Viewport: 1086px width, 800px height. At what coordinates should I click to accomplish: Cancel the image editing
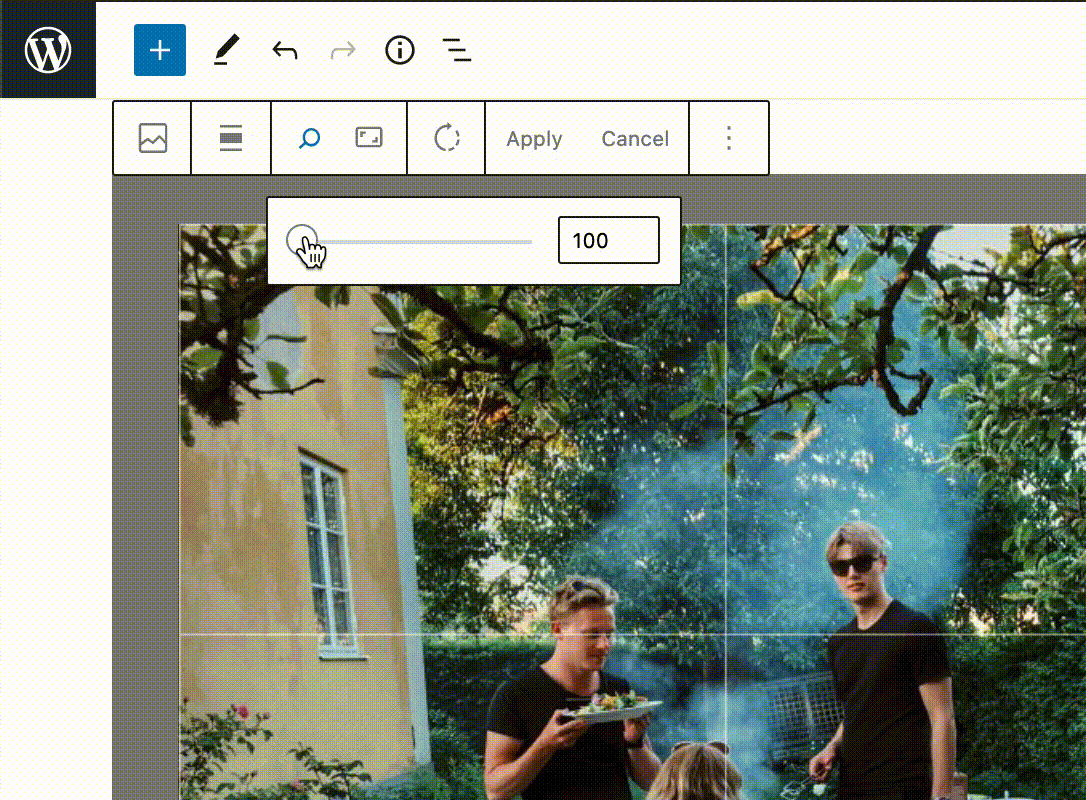click(x=635, y=139)
